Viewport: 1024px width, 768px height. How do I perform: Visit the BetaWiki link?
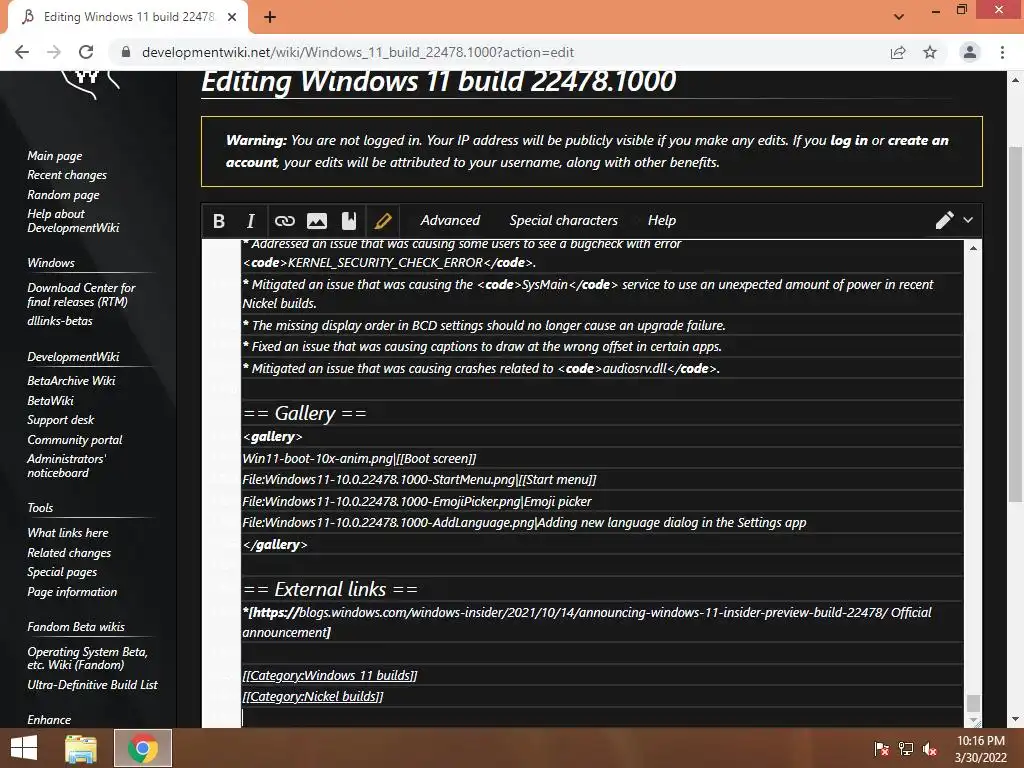click(x=50, y=400)
